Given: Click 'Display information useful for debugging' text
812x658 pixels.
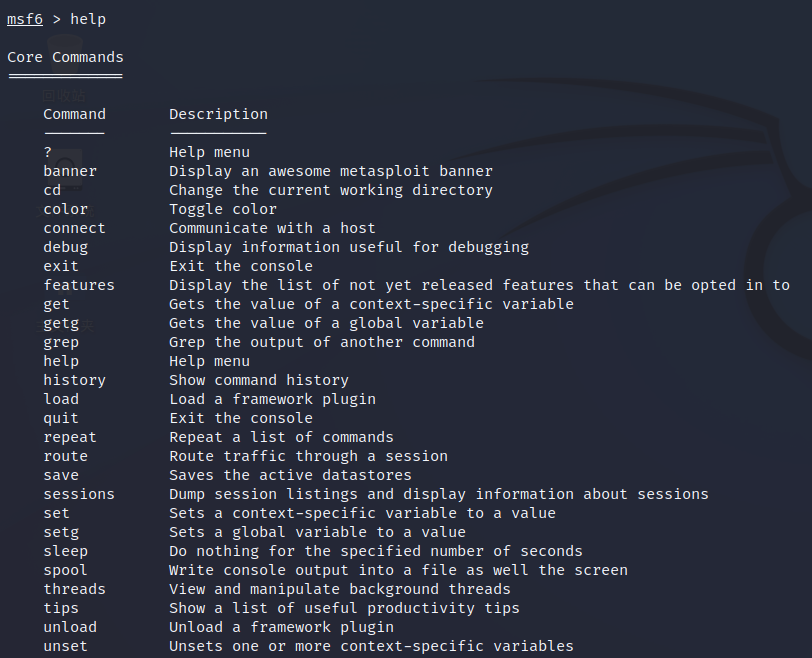Looking at the screenshot, I should (349, 247).
